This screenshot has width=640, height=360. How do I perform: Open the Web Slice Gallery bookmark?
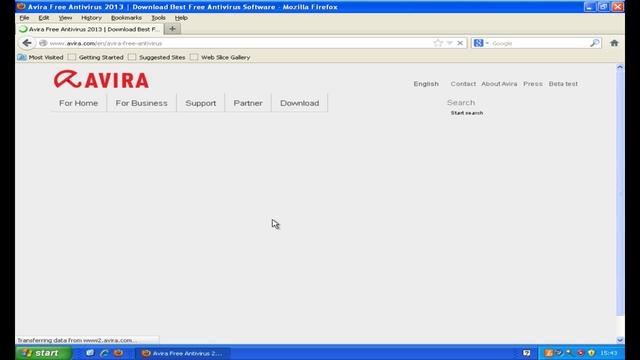pyautogui.click(x=220, y=57)
